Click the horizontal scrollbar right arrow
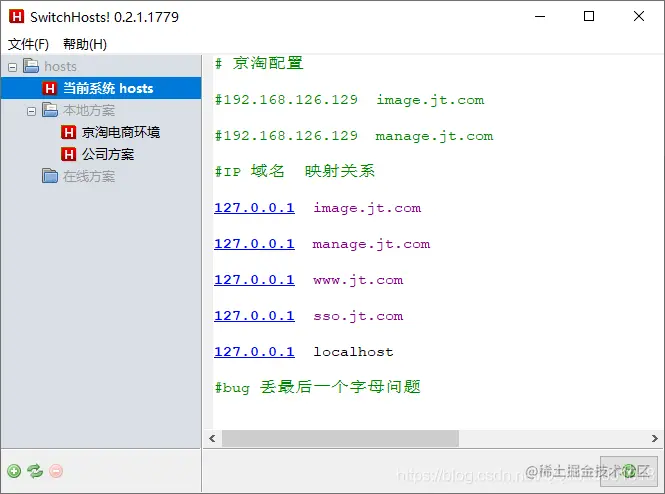The width and height of the screenshot is (665, 494). coord(655,438)
